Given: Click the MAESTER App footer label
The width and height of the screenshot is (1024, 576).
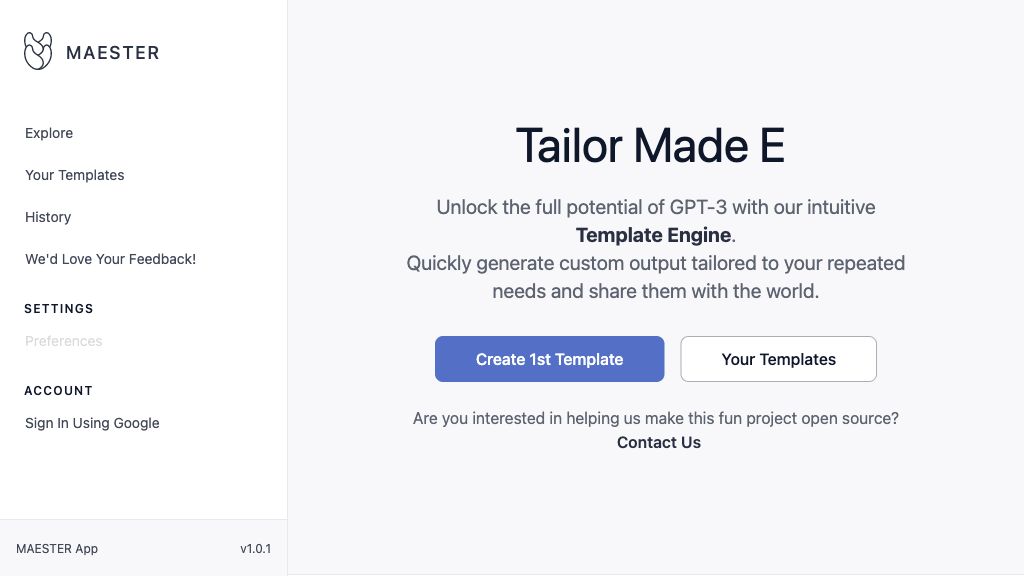Looking at the screenshot, I should (56, 548).
